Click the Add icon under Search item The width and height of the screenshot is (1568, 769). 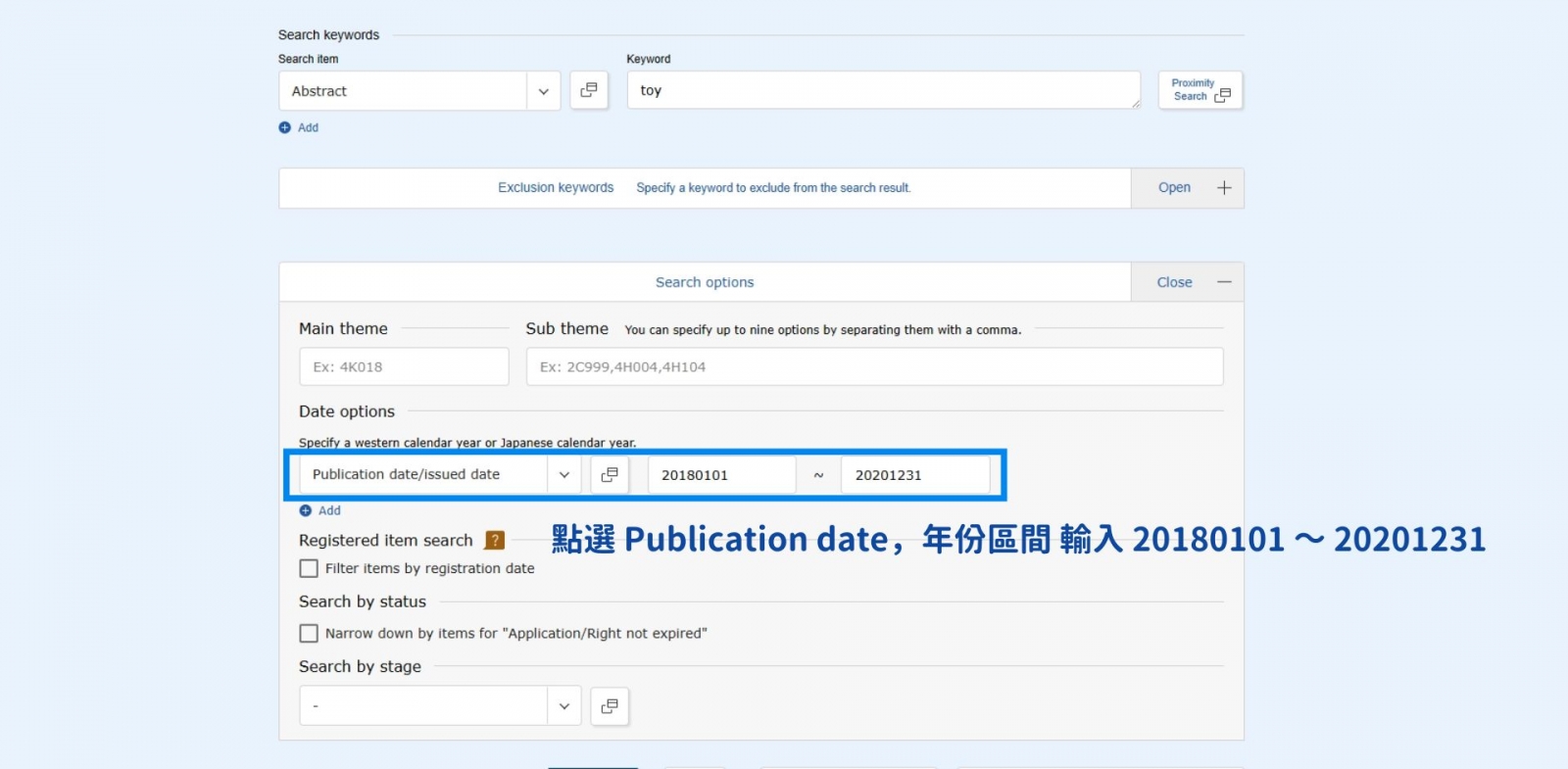285,127
